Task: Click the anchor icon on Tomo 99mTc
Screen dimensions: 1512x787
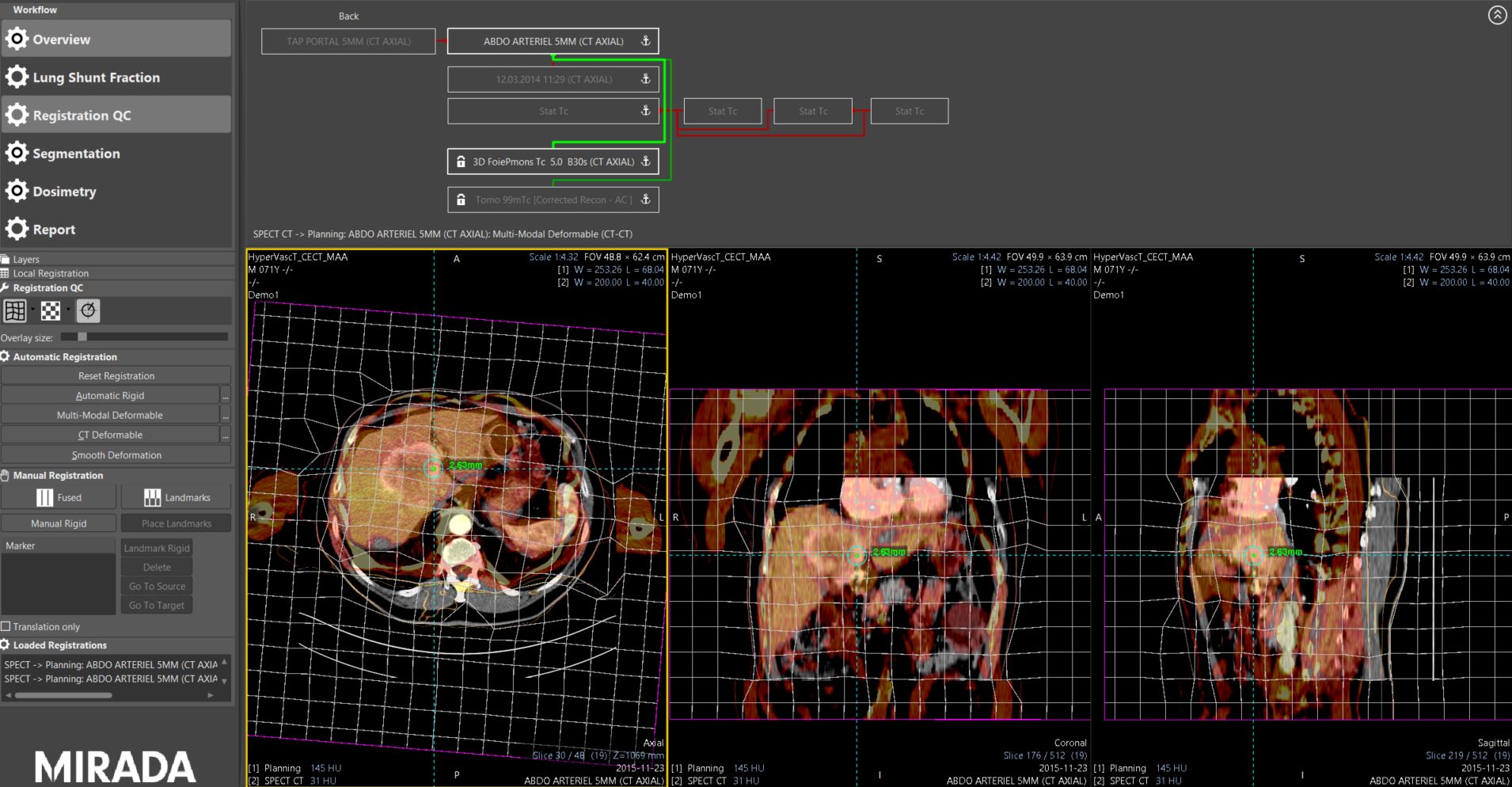Action: (x=645, y=200)
